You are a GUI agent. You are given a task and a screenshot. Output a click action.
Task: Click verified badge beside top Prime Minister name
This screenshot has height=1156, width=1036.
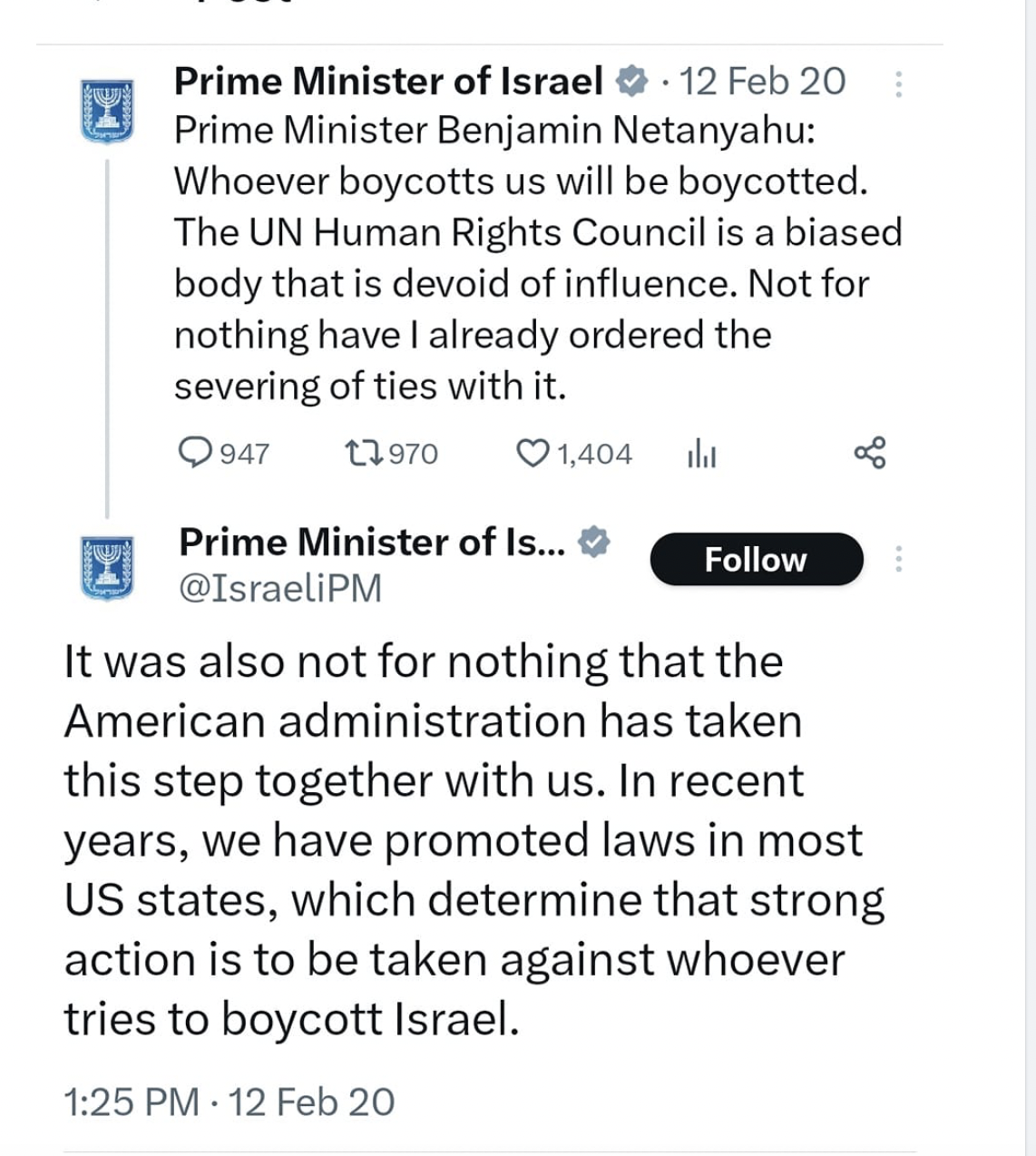click(x=632, y=82)
